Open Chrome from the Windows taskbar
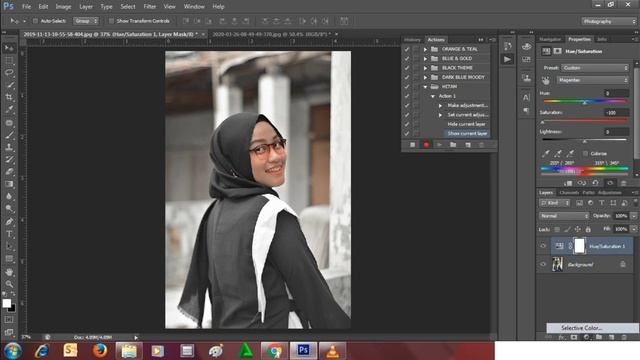This screenshot has width=640, height=360. 274,351
